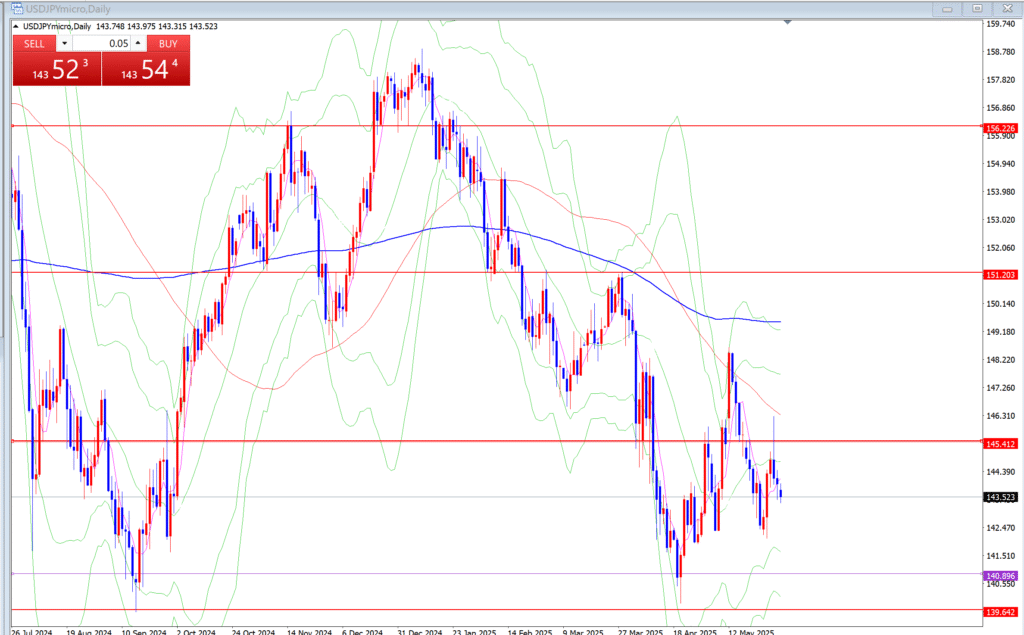Click the 139.642 horizontal line price label
The image size is (1024, 635).
coord(1000,613)
